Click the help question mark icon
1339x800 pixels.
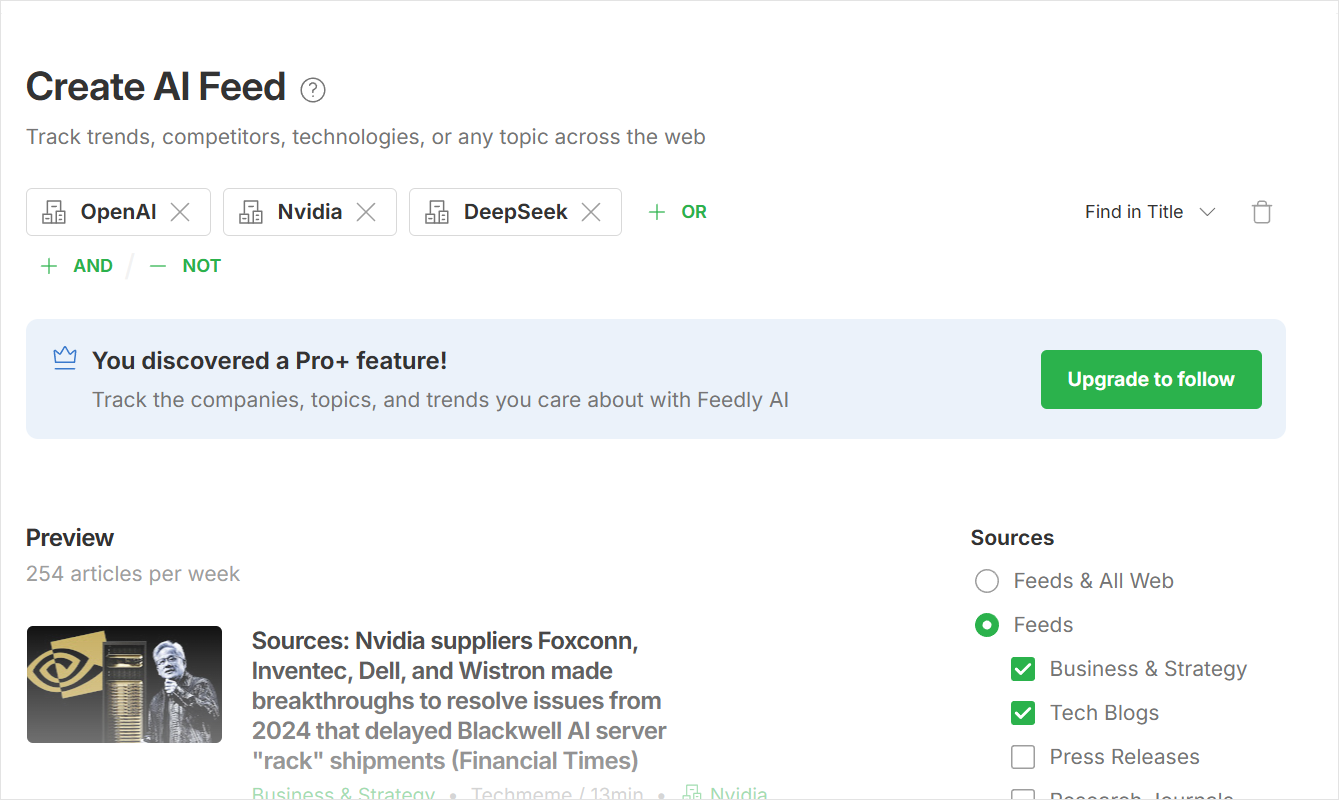tap(313, 90)
